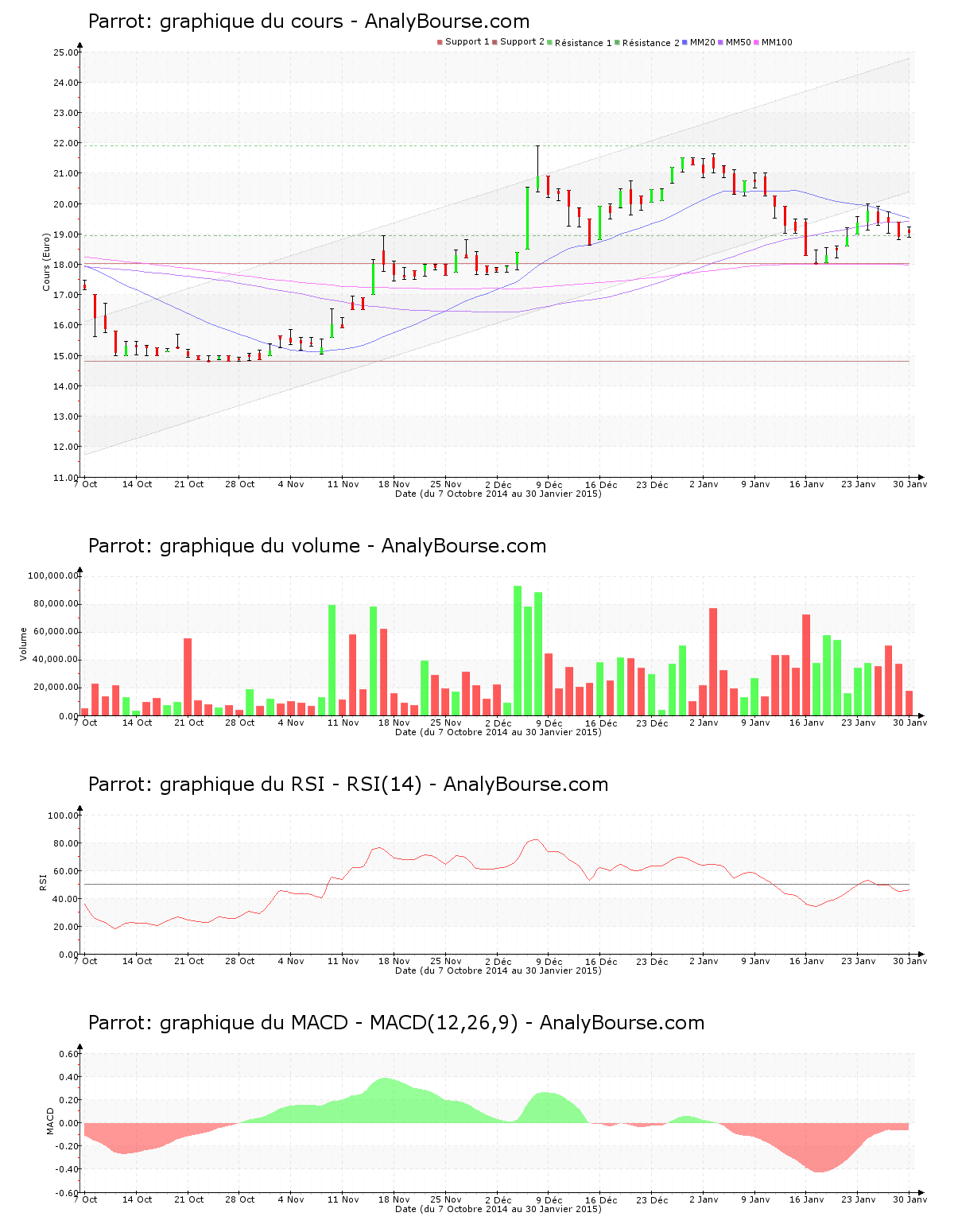Select the Support 2 legend label

(x=522, y=42)
